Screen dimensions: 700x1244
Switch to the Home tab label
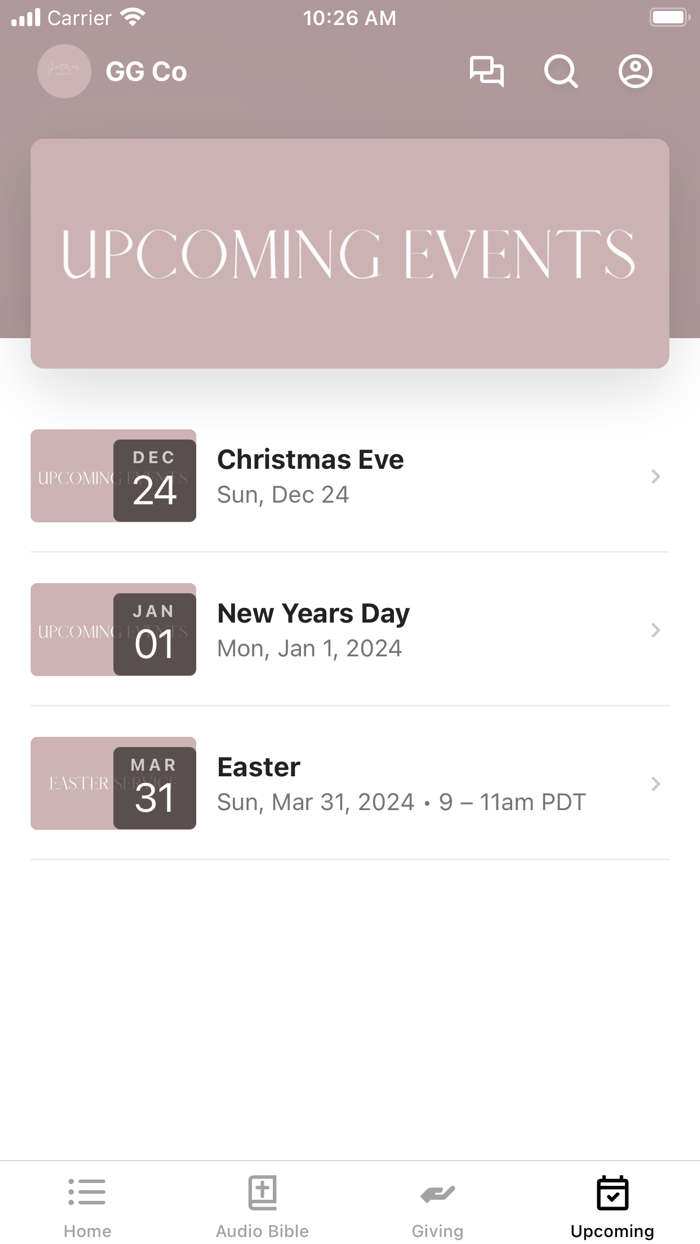click(87, 1231)
